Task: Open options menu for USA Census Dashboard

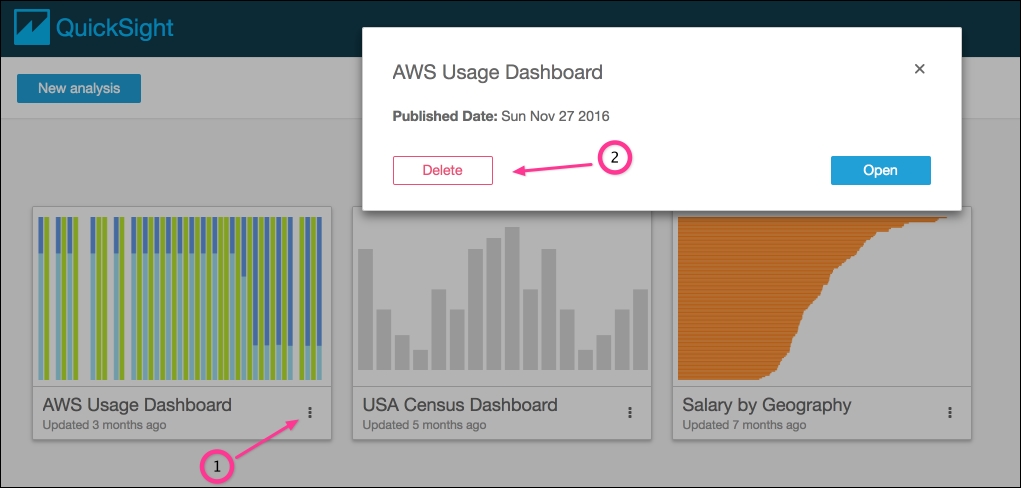Action: [x=630, y=412]
